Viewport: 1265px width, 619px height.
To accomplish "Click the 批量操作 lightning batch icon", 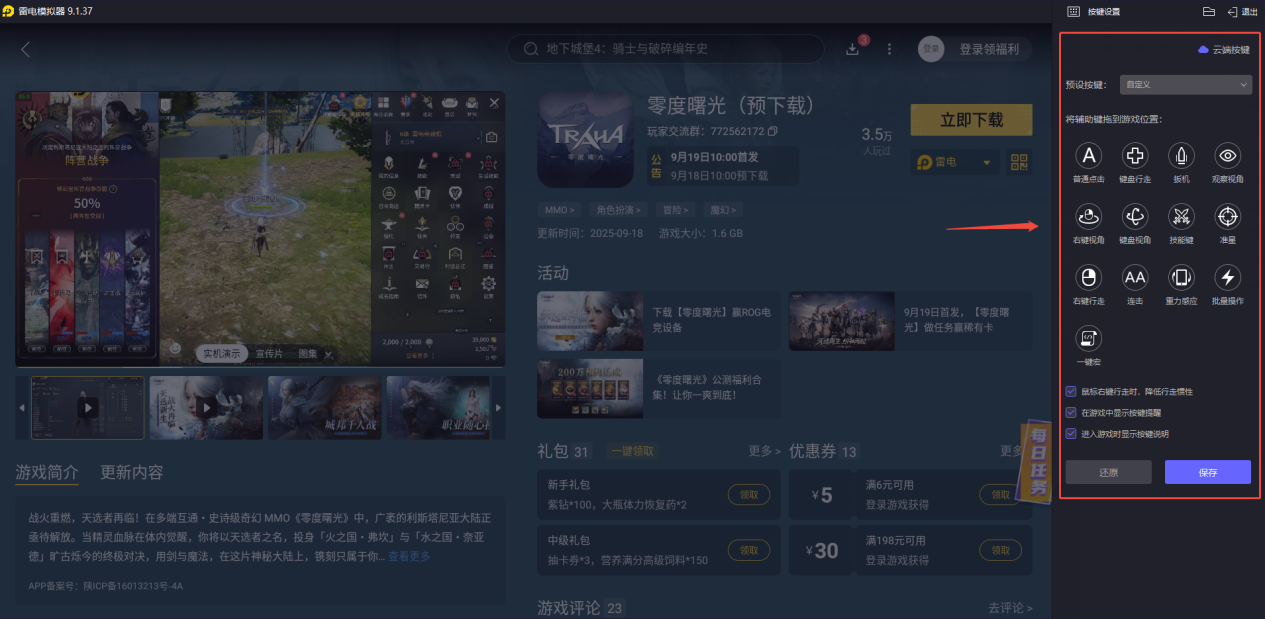I will pyautogui.click(x=1227, y=278).
